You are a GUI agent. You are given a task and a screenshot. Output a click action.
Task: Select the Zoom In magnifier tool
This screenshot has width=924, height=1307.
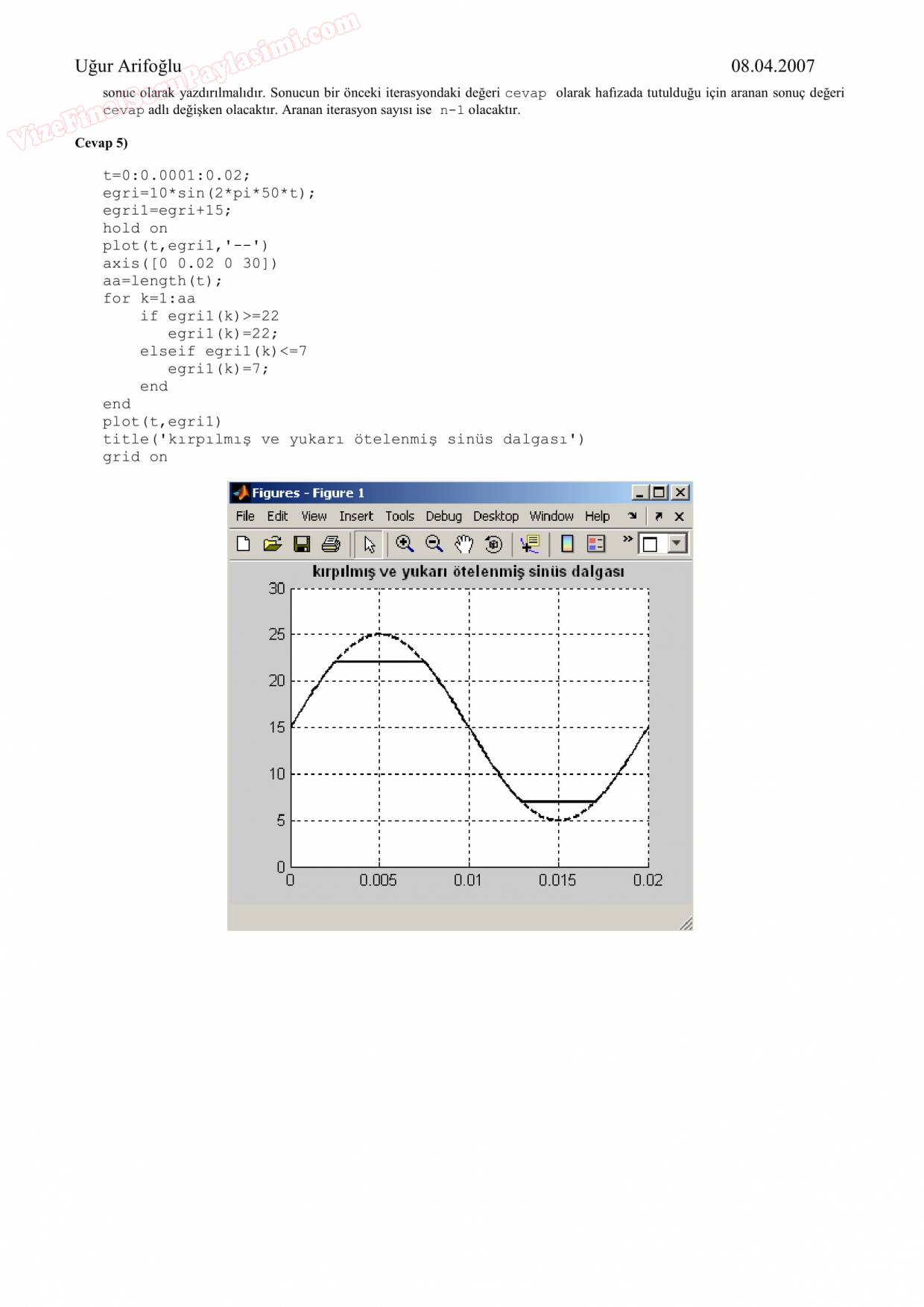(405, 544)
